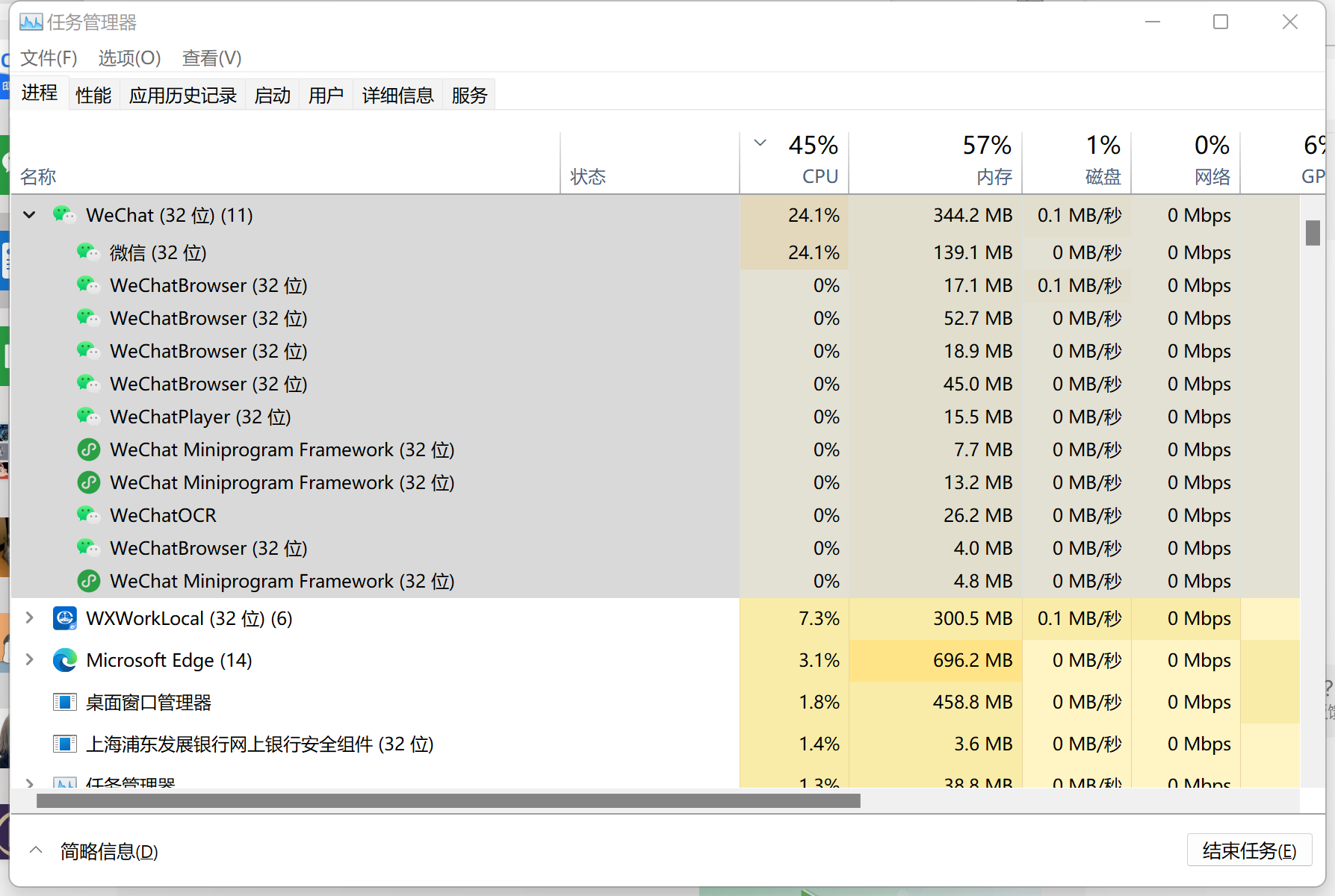1335x896 pixels.
Task: Select the WXWorkLocal (32 位) (6) row name
Action: [189, 618]
